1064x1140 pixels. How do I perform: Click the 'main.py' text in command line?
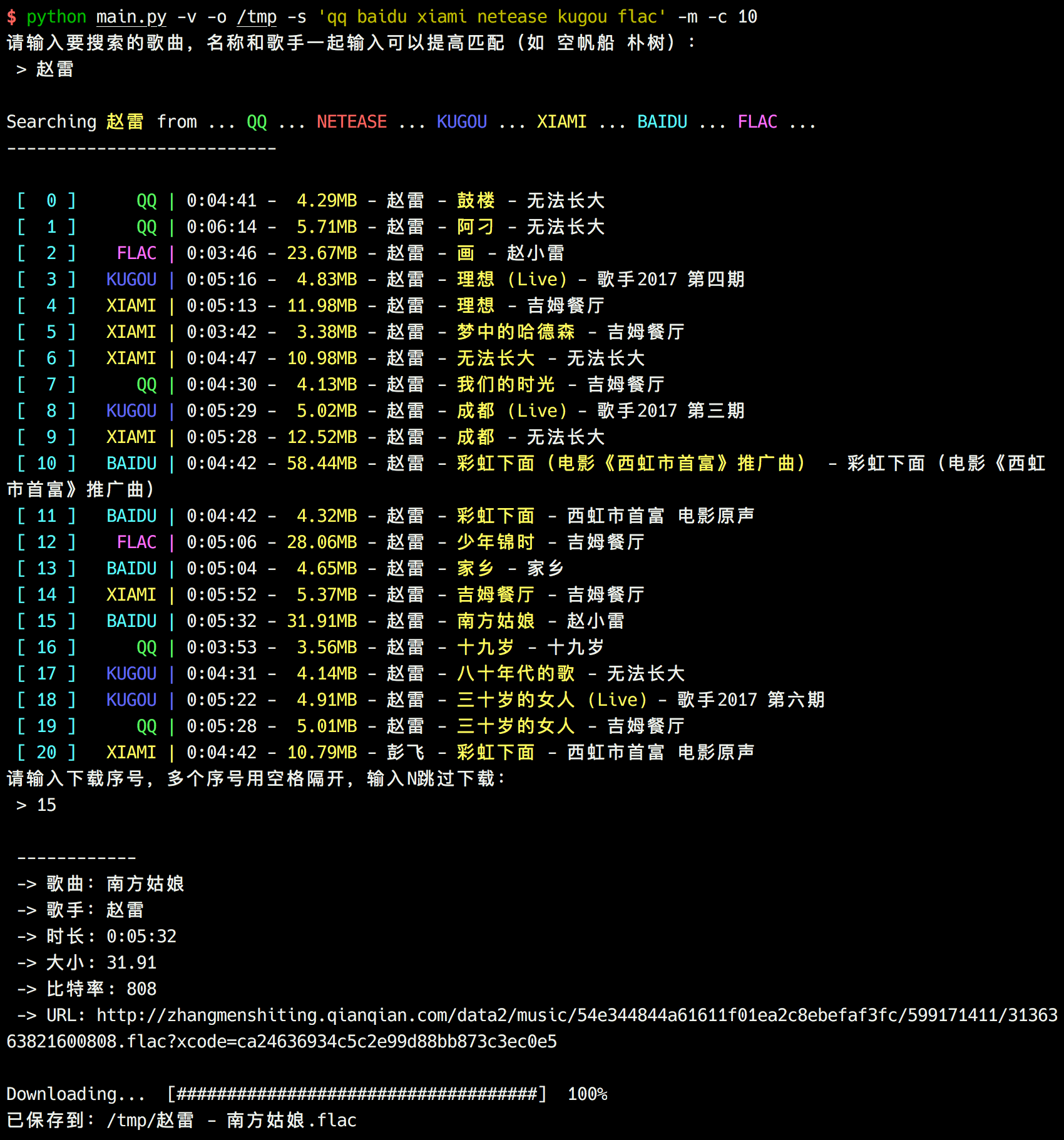tap(131, 16)
